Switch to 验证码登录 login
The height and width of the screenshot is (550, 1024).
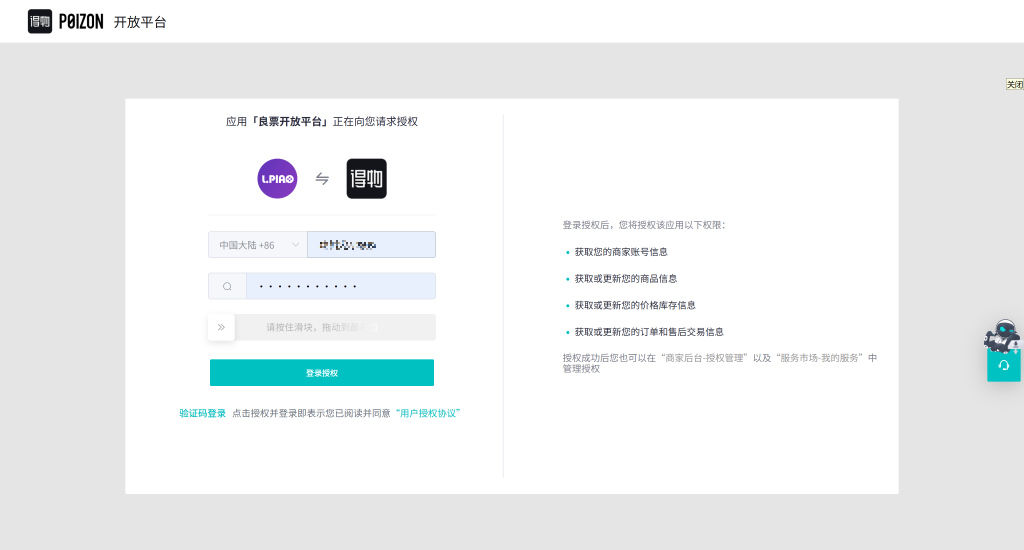pos(202,413)
